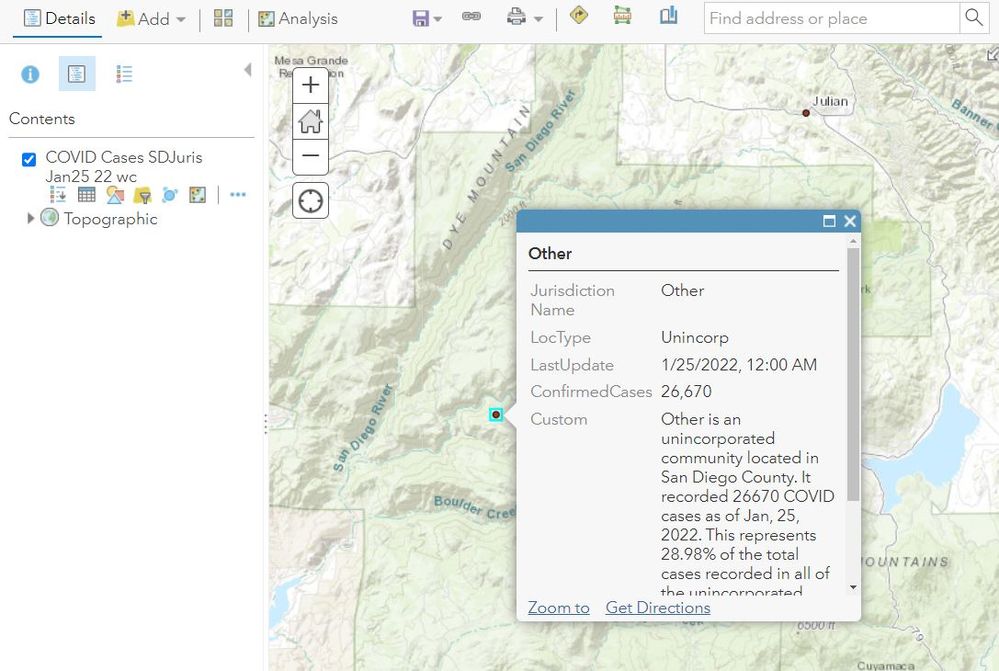Click the Custom field label
Image resolution: width=999 pixels, height=671 pixels.
coord(559,419)
